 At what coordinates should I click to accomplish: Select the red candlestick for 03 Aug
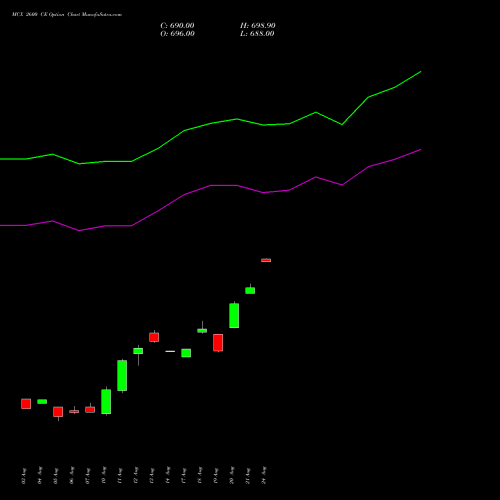tap(26, 404)
